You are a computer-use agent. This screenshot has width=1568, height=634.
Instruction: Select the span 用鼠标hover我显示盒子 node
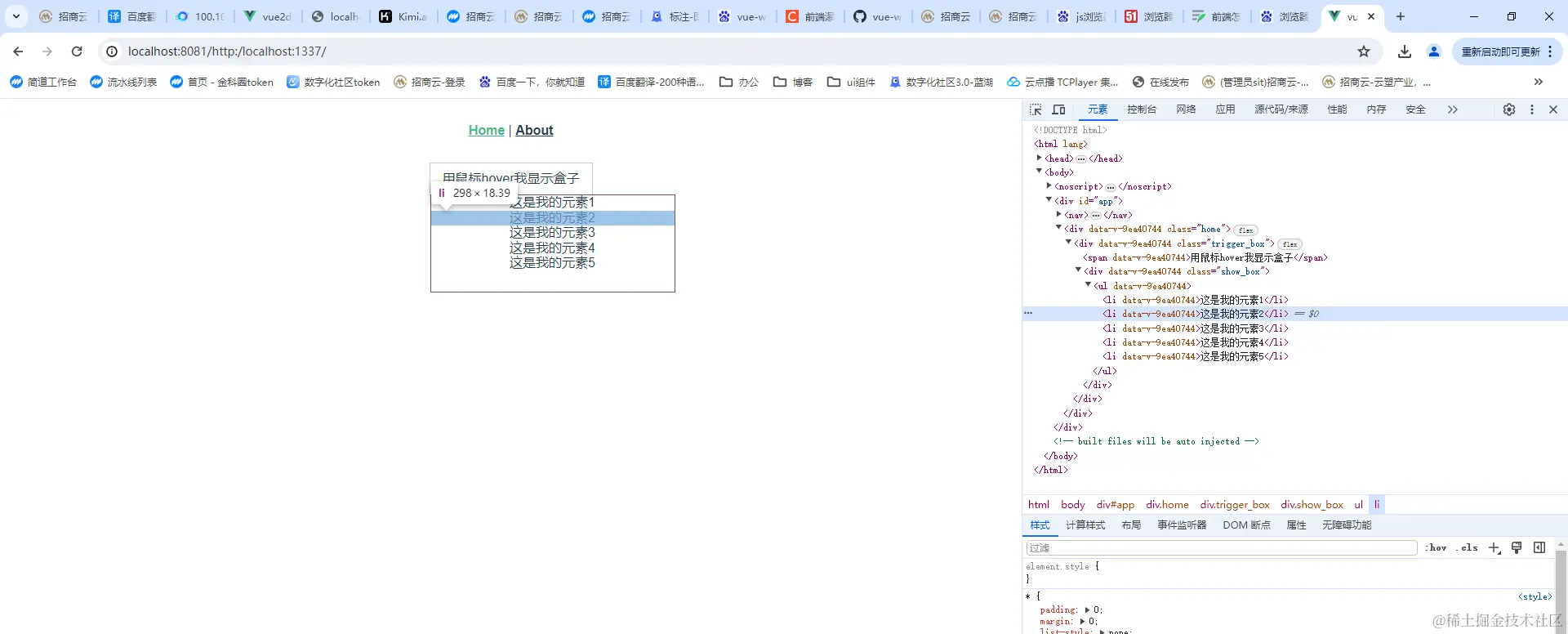pos(1205,257)
